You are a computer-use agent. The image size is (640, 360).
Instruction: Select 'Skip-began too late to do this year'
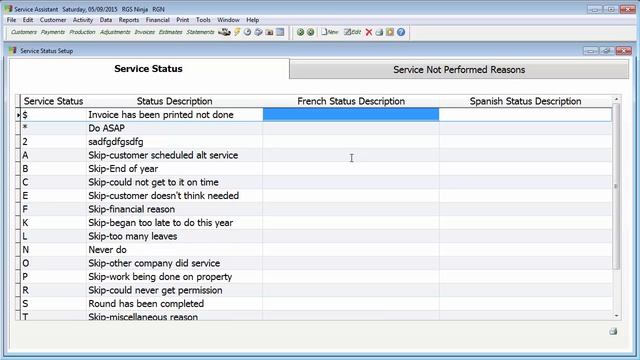(174, 222)
